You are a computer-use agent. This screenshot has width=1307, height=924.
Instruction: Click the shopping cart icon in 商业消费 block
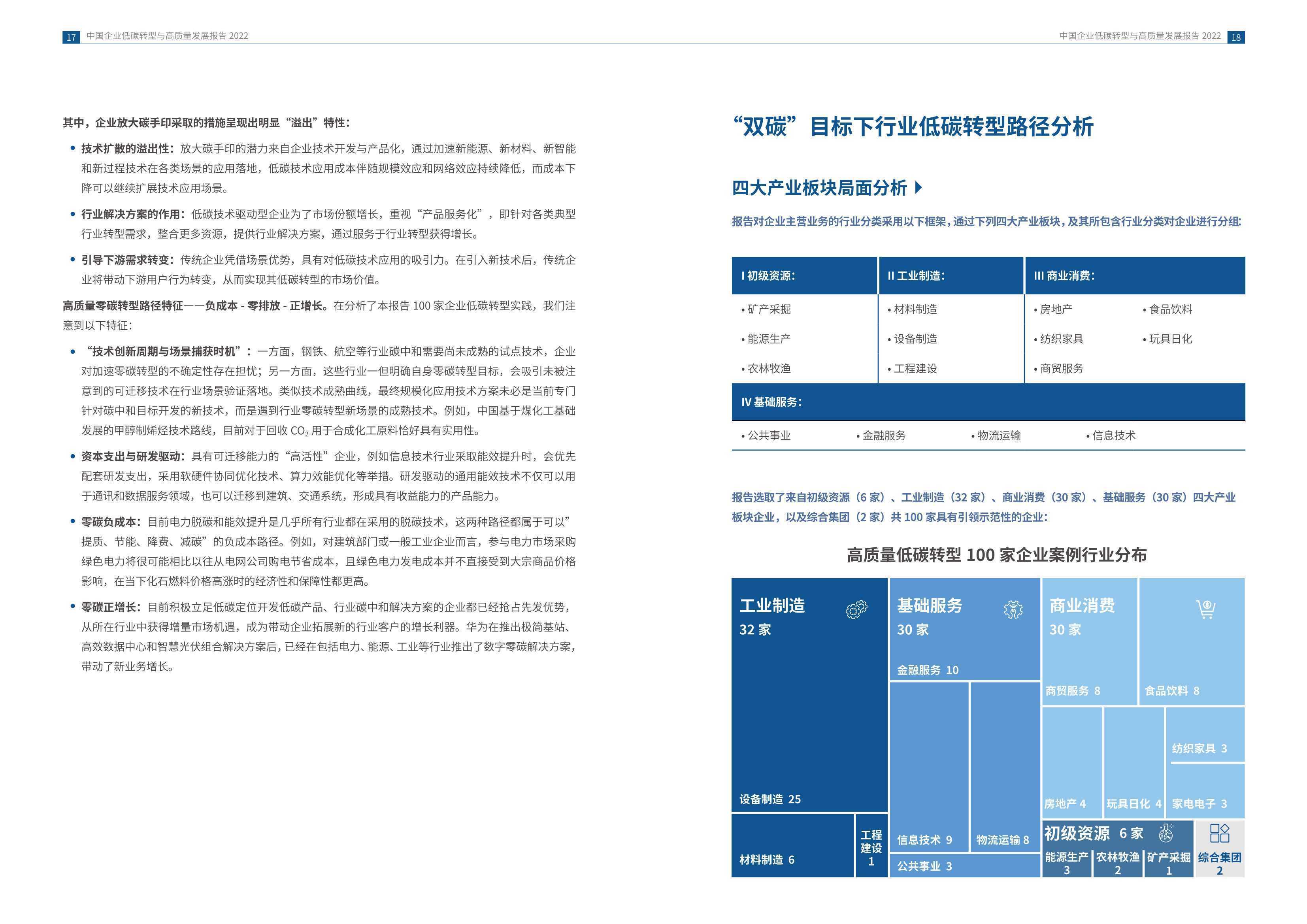[x=1206, y=609]
